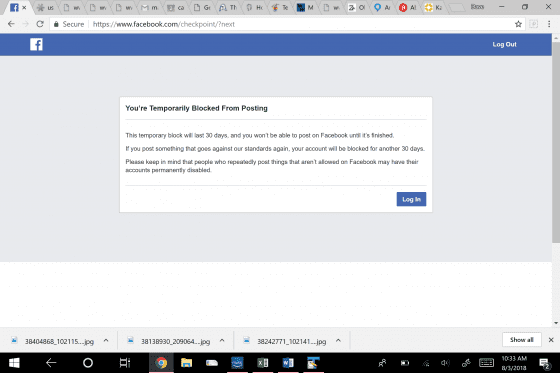The height and width of the screenshot is (373, 560).
Task: Click Show all downloads button
Action: [521, 340]
